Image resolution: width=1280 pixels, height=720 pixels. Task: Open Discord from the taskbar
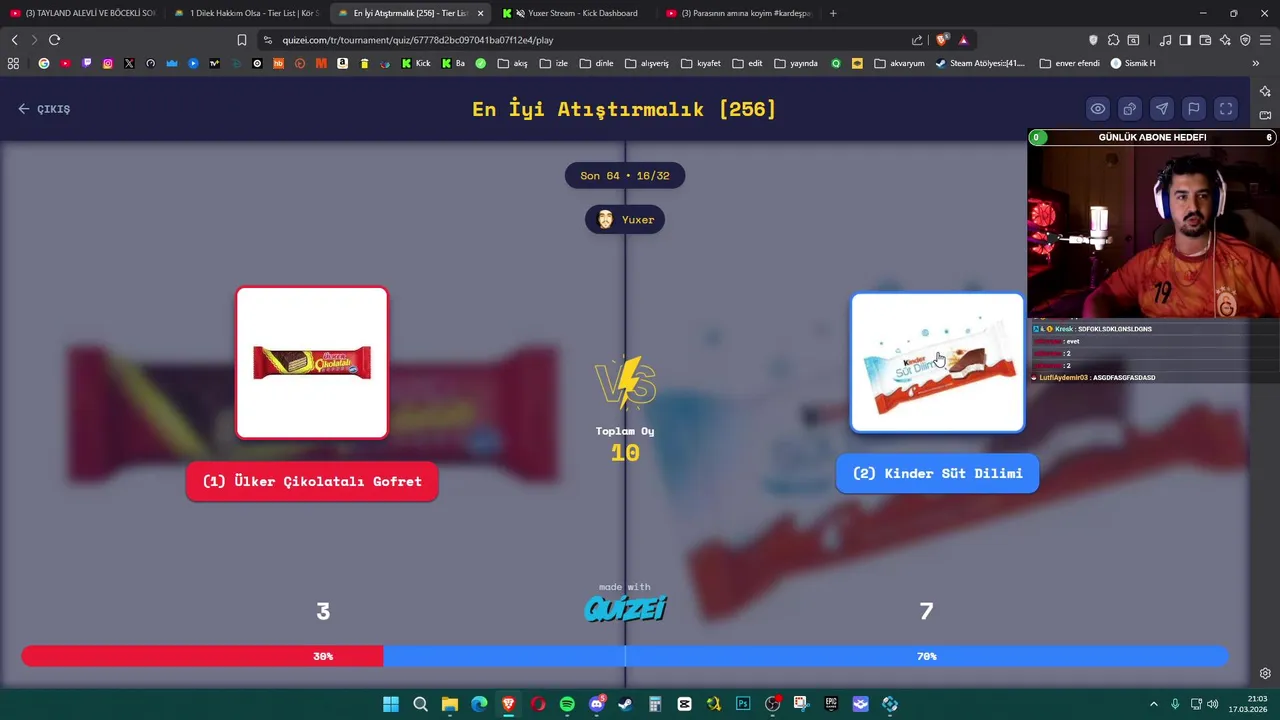pos(597,704)
